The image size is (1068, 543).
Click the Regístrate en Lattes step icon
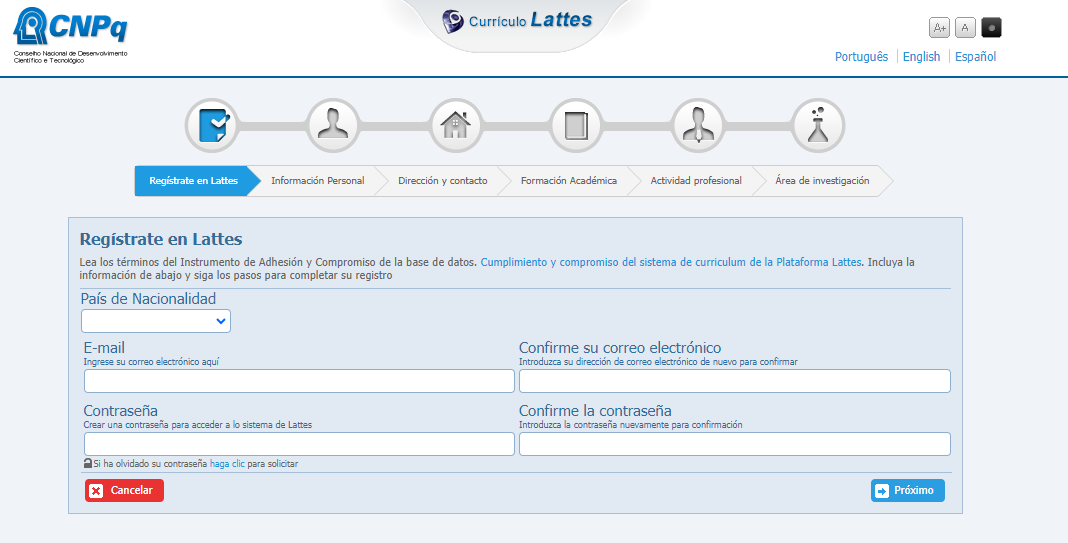click(212, 126)
